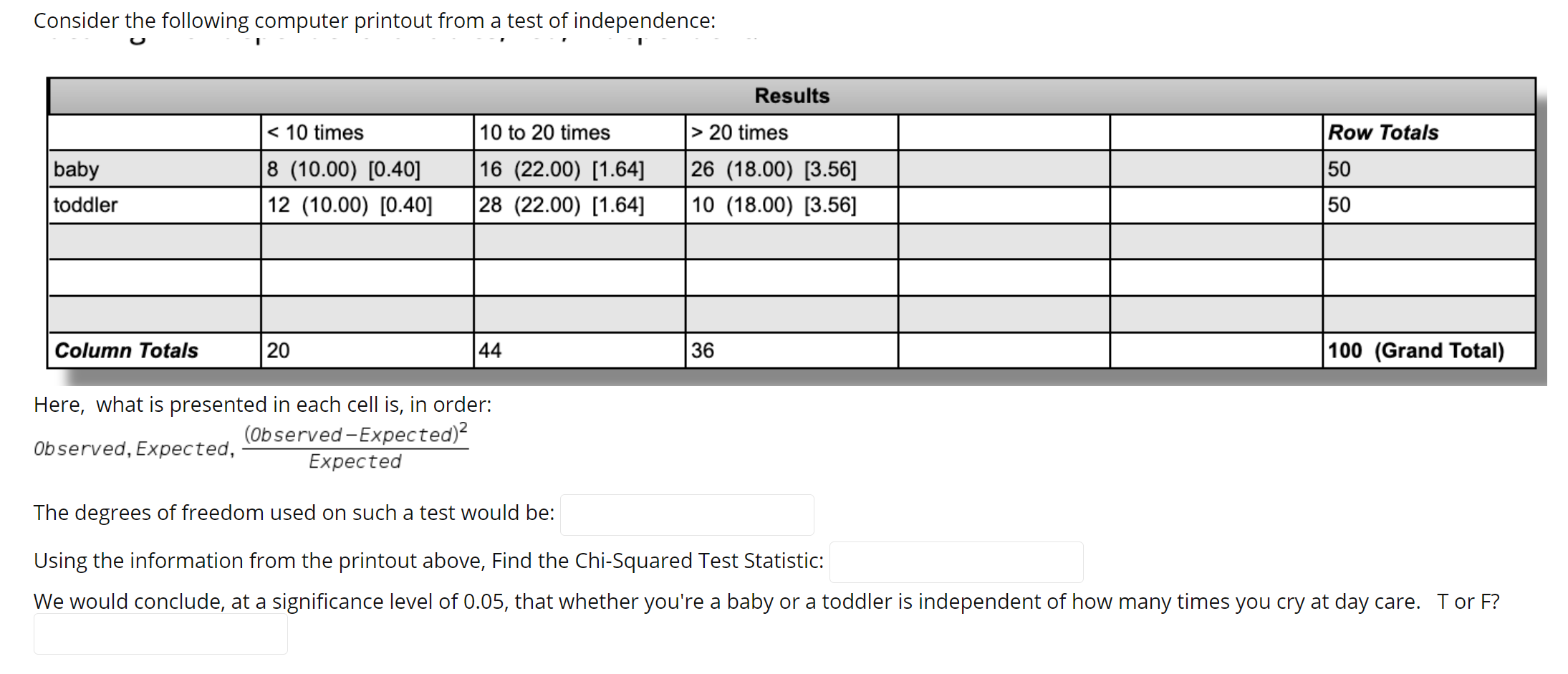
Task: Select the Results table header
Action: tap(790, 95)
